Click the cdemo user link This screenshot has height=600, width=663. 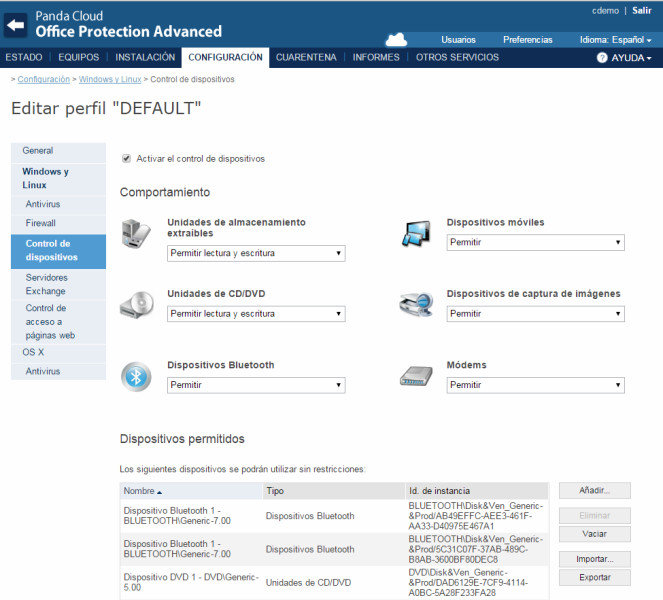point(605,11)
